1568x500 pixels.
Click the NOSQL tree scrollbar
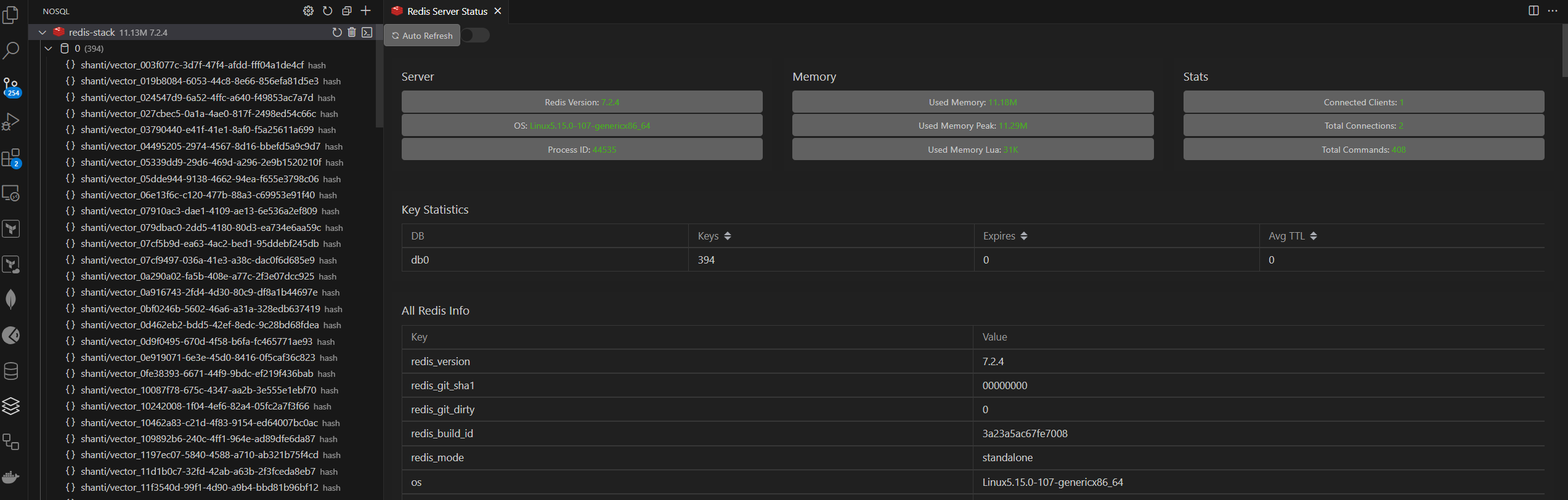point(379,76)
